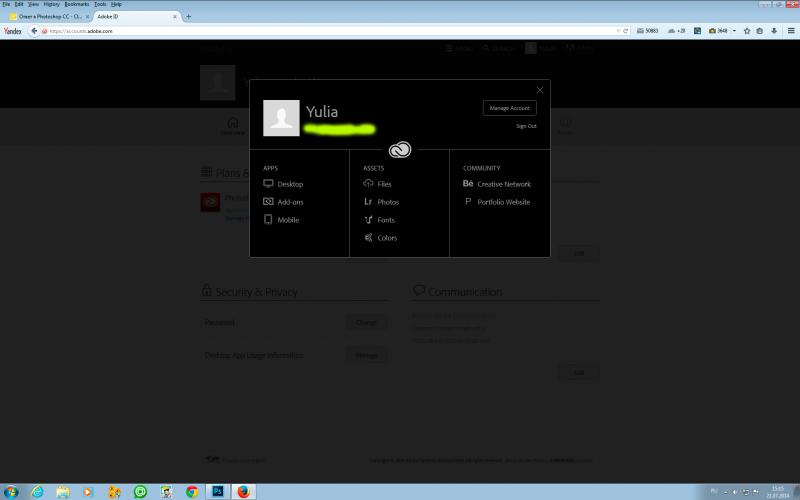Image resolution: width=800 pixels, height=500 pixels.
Task: Open a new browser tab
Action: click(x=188, y=17)
